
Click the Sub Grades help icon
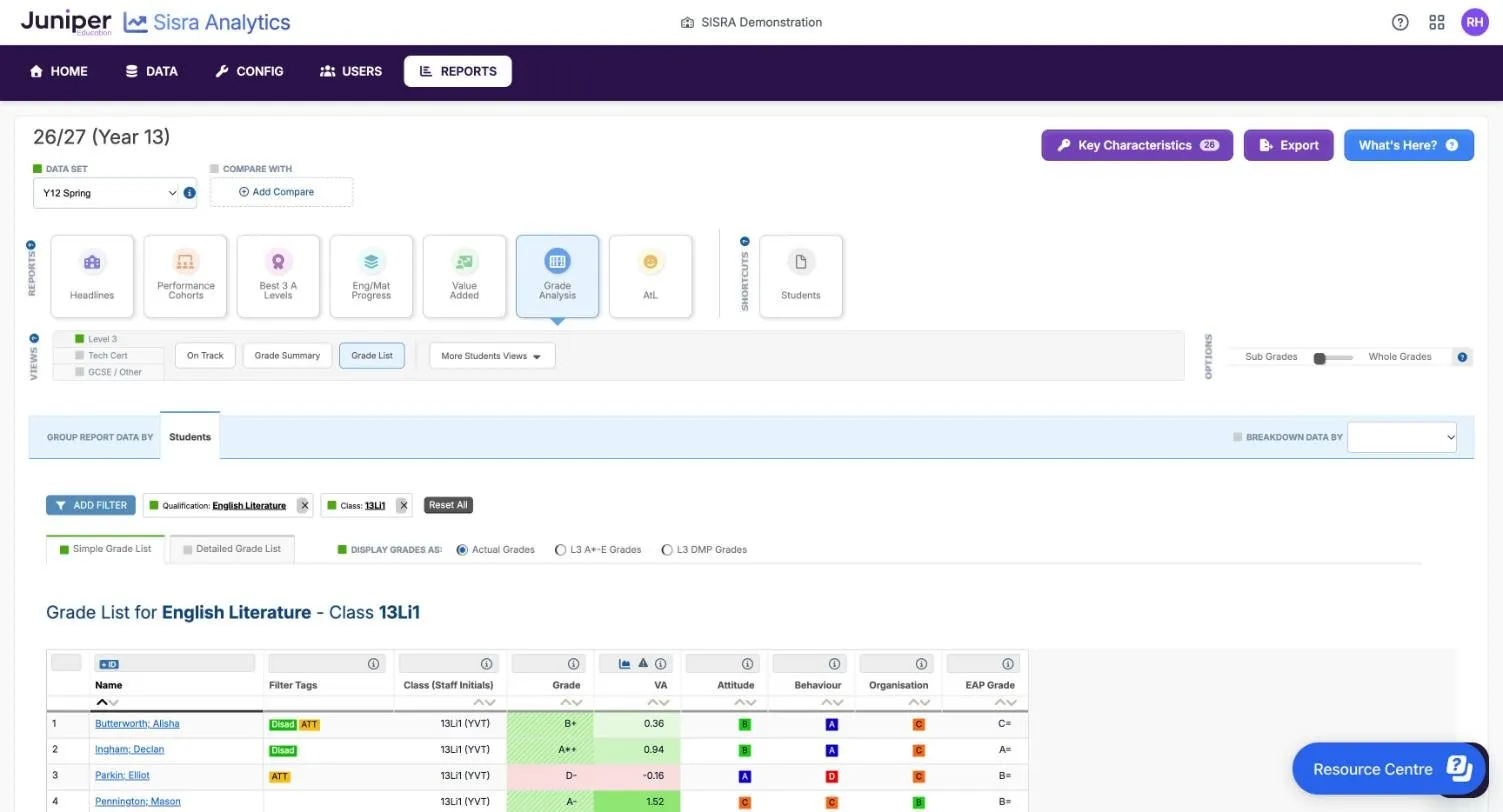click(x=1462, y=357)
